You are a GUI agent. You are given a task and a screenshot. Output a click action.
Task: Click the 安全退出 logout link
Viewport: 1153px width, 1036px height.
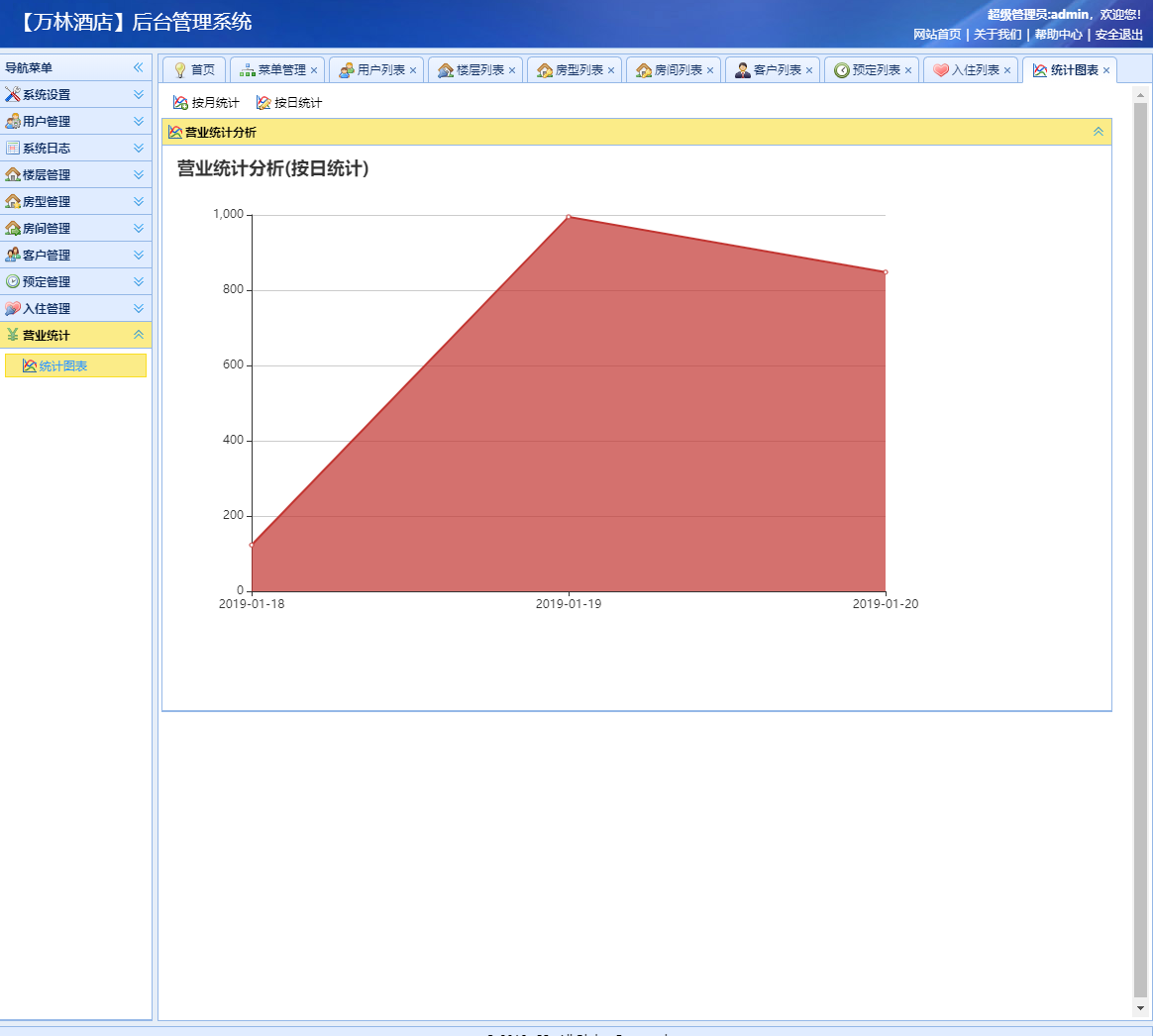coord(1118,35)
